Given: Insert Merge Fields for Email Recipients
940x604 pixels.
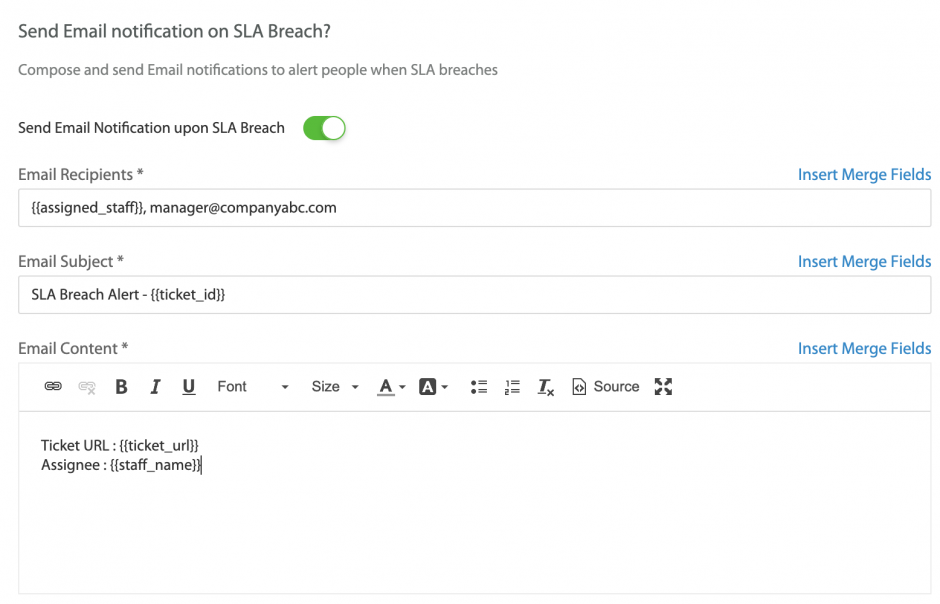Looking at the screenshot, I should tap(864, 175).
